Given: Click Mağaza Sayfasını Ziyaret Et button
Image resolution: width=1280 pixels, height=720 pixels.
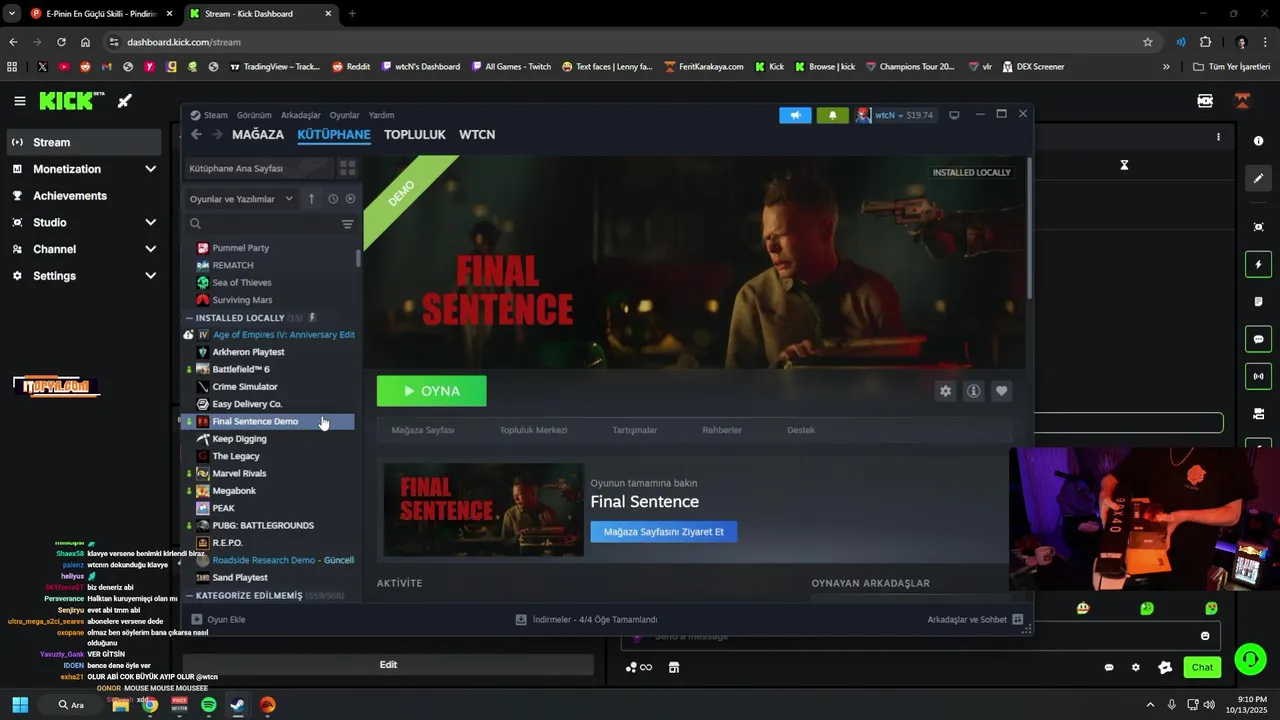Looking at the screenshot, I should tap(664, 532).
